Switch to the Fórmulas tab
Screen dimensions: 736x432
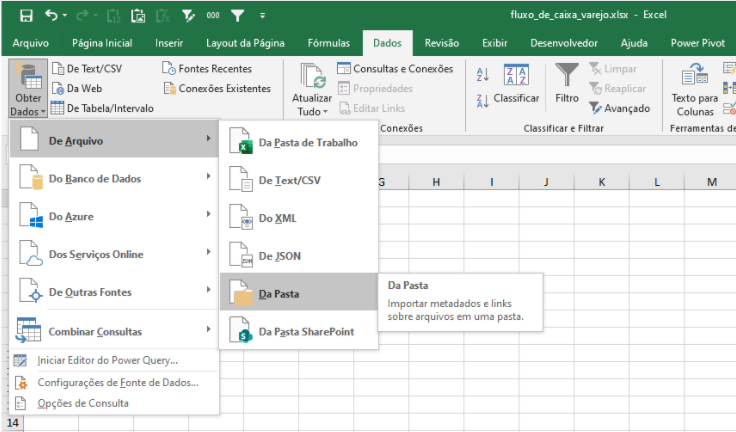[329, 43]
